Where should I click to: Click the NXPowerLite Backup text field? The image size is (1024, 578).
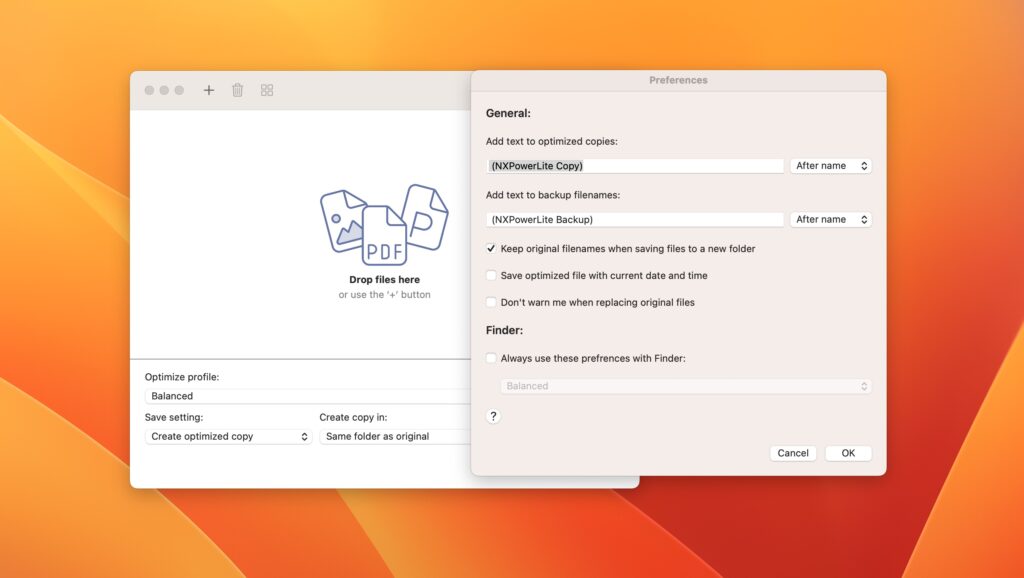(x=634, y=219)
